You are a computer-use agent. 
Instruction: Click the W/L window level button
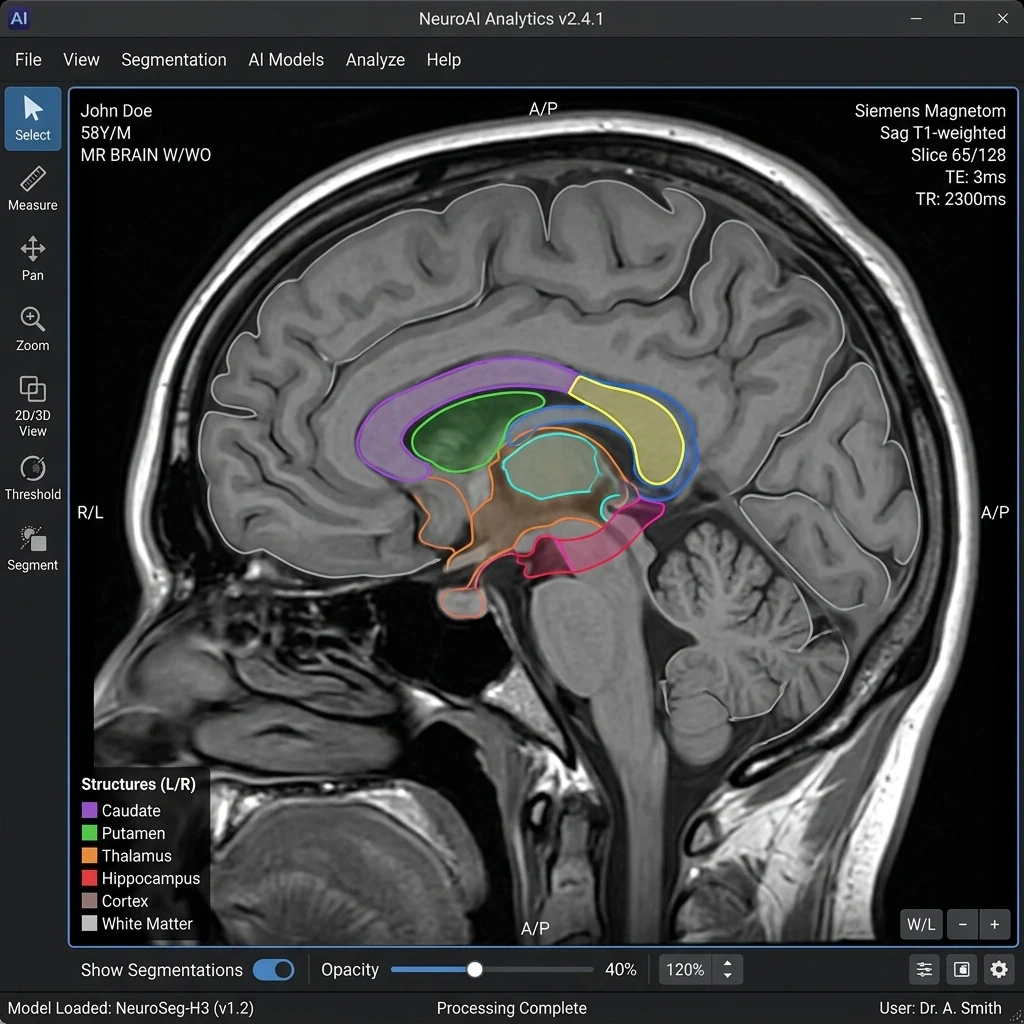[921, 924]
